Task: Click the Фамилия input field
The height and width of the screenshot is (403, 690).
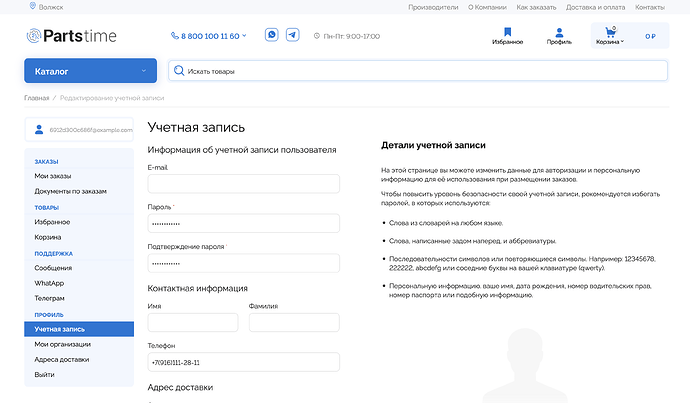Action: [x=294, y=323]
